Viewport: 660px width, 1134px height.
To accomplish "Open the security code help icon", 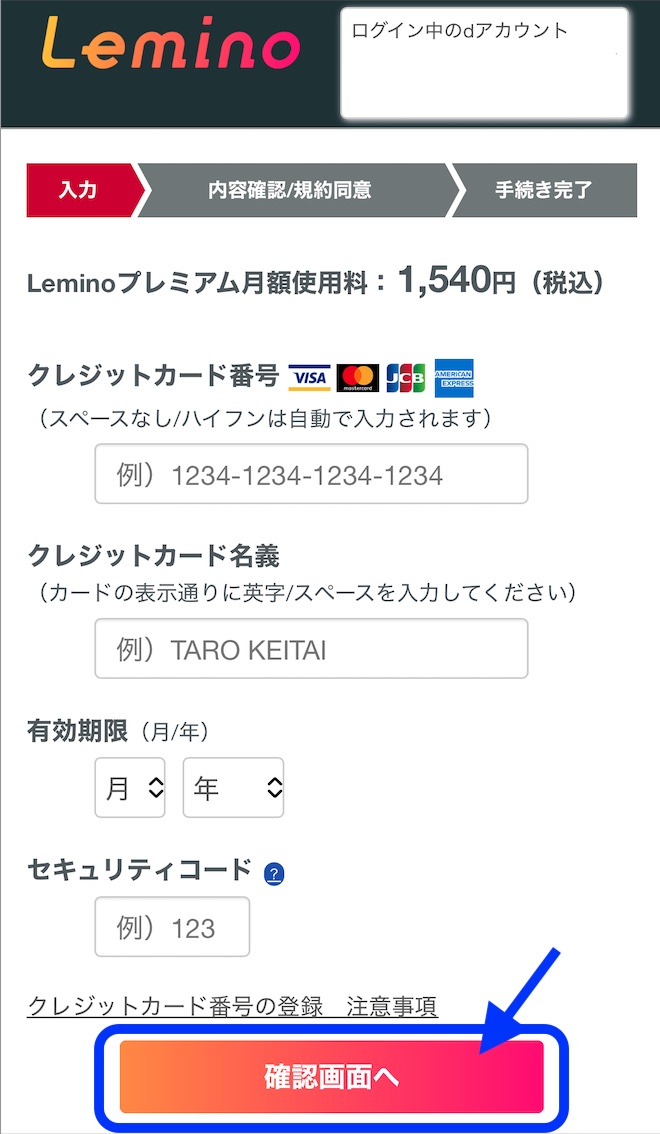I will pyautogui.click(x=276, y=872).
